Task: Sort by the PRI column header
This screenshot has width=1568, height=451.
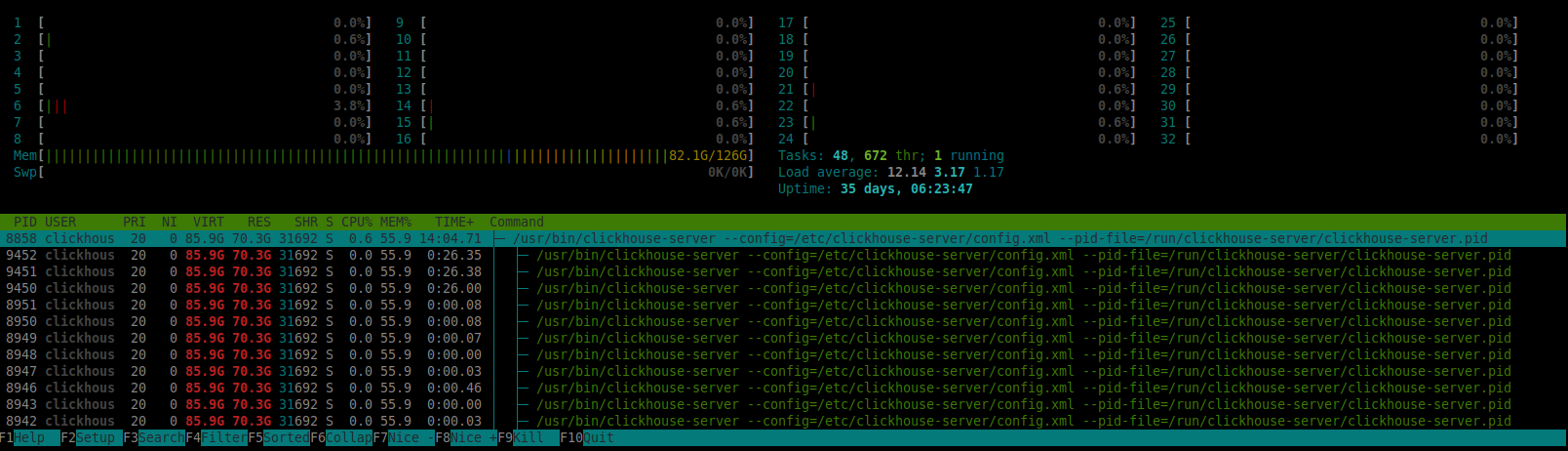Action: click(135, 222)
